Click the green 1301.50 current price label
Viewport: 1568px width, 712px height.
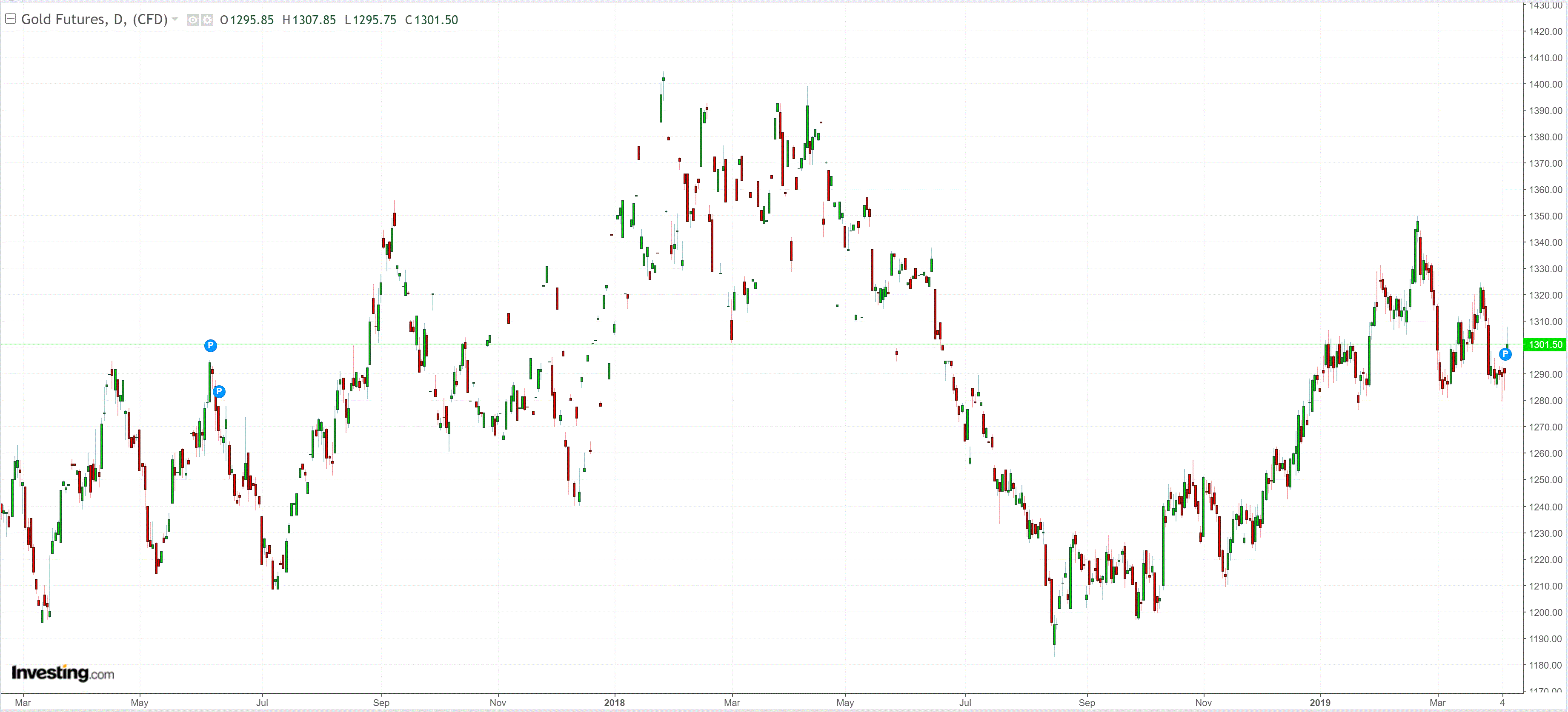(1545, 345)
